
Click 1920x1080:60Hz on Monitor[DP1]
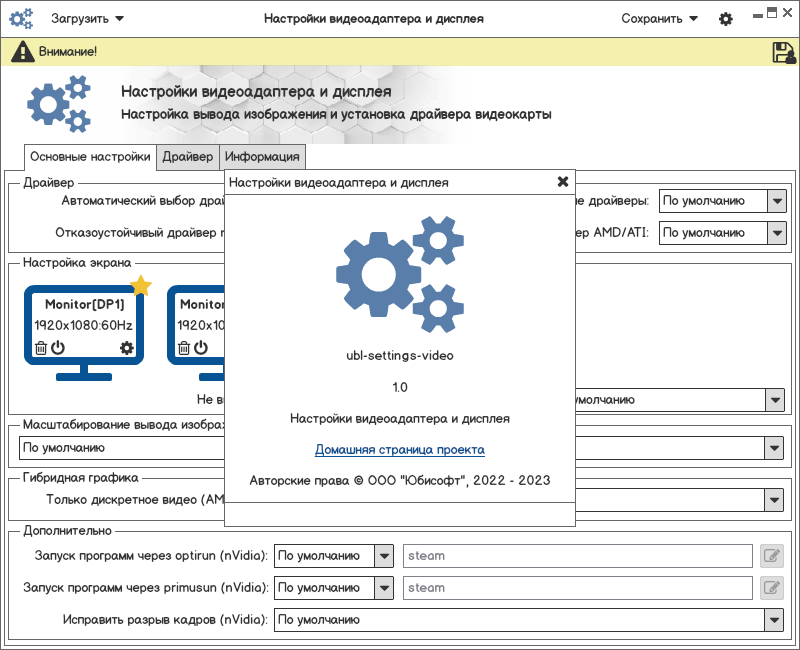pos(83,326)
